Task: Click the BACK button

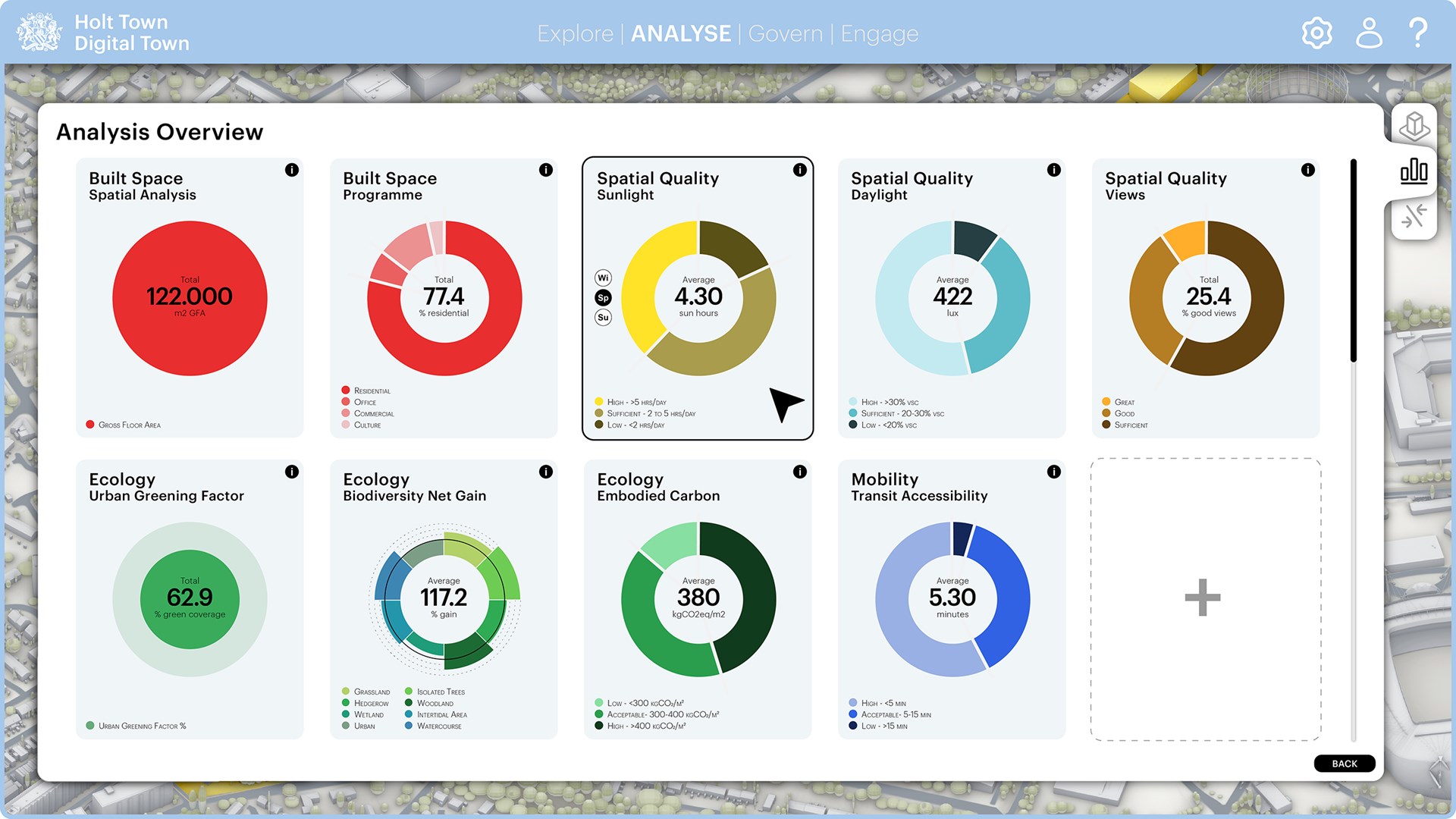Action: (1344, 764)
